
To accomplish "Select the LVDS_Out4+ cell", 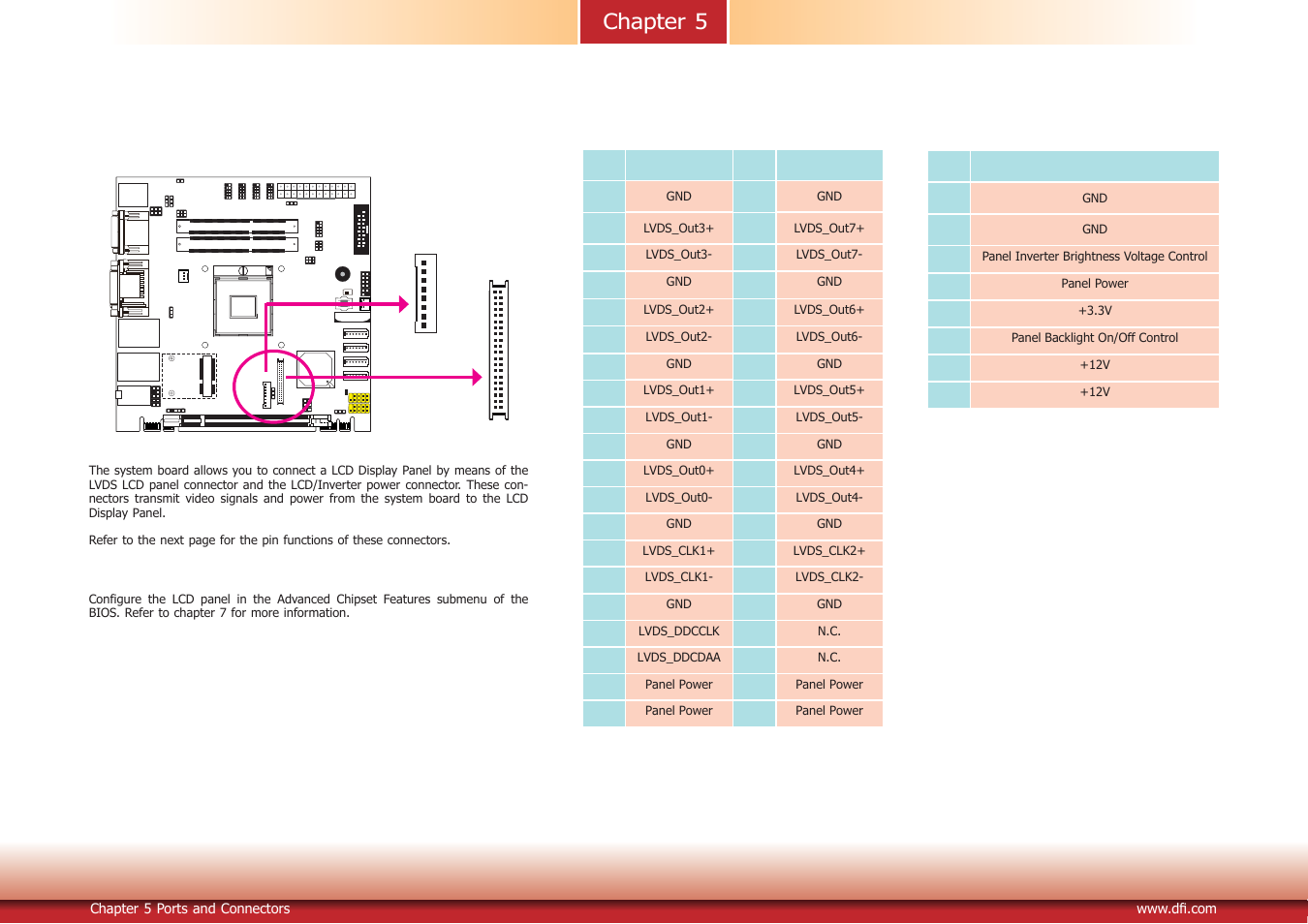I will 829,471.
